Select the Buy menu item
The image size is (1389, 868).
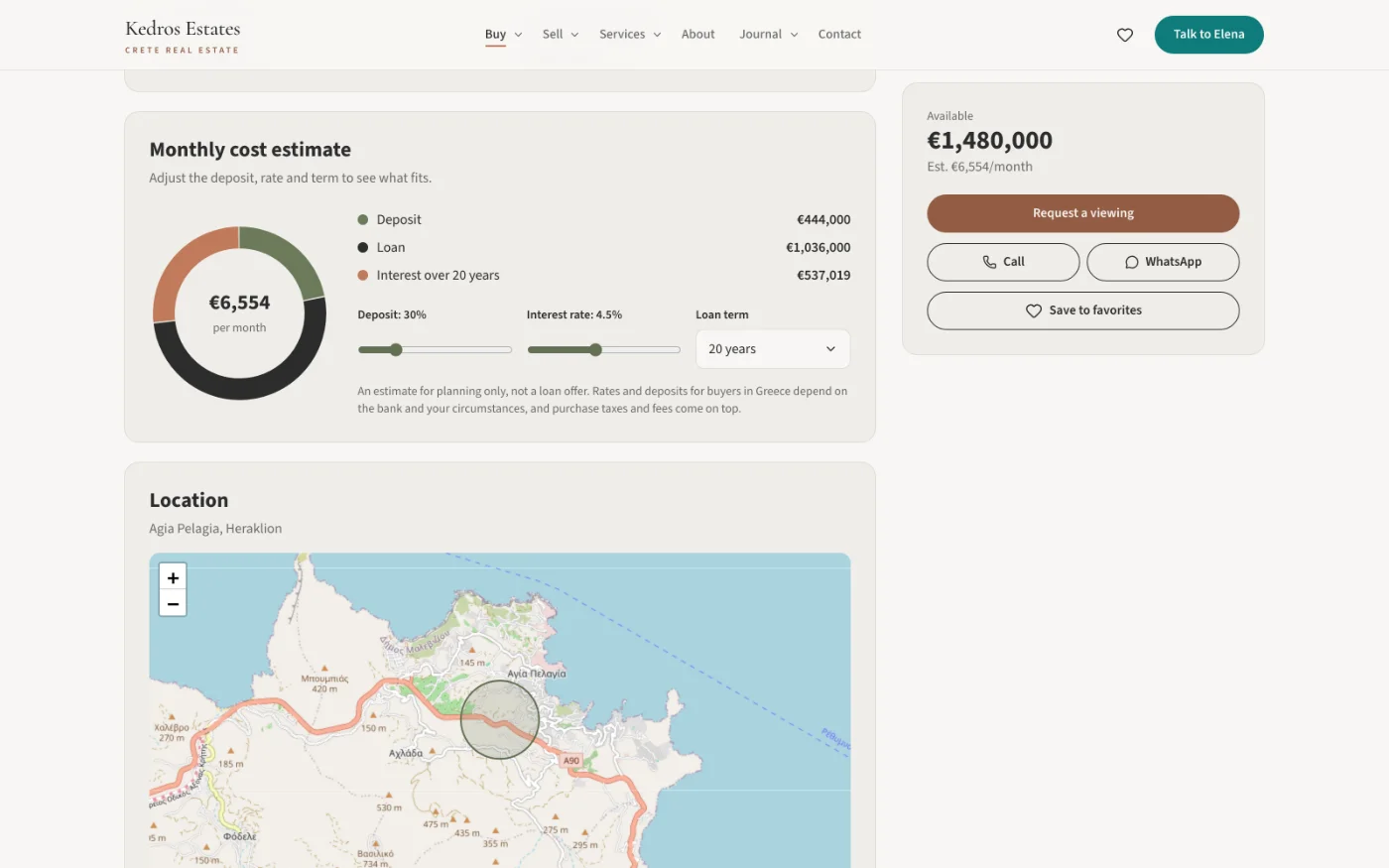[x=495, y=34]
